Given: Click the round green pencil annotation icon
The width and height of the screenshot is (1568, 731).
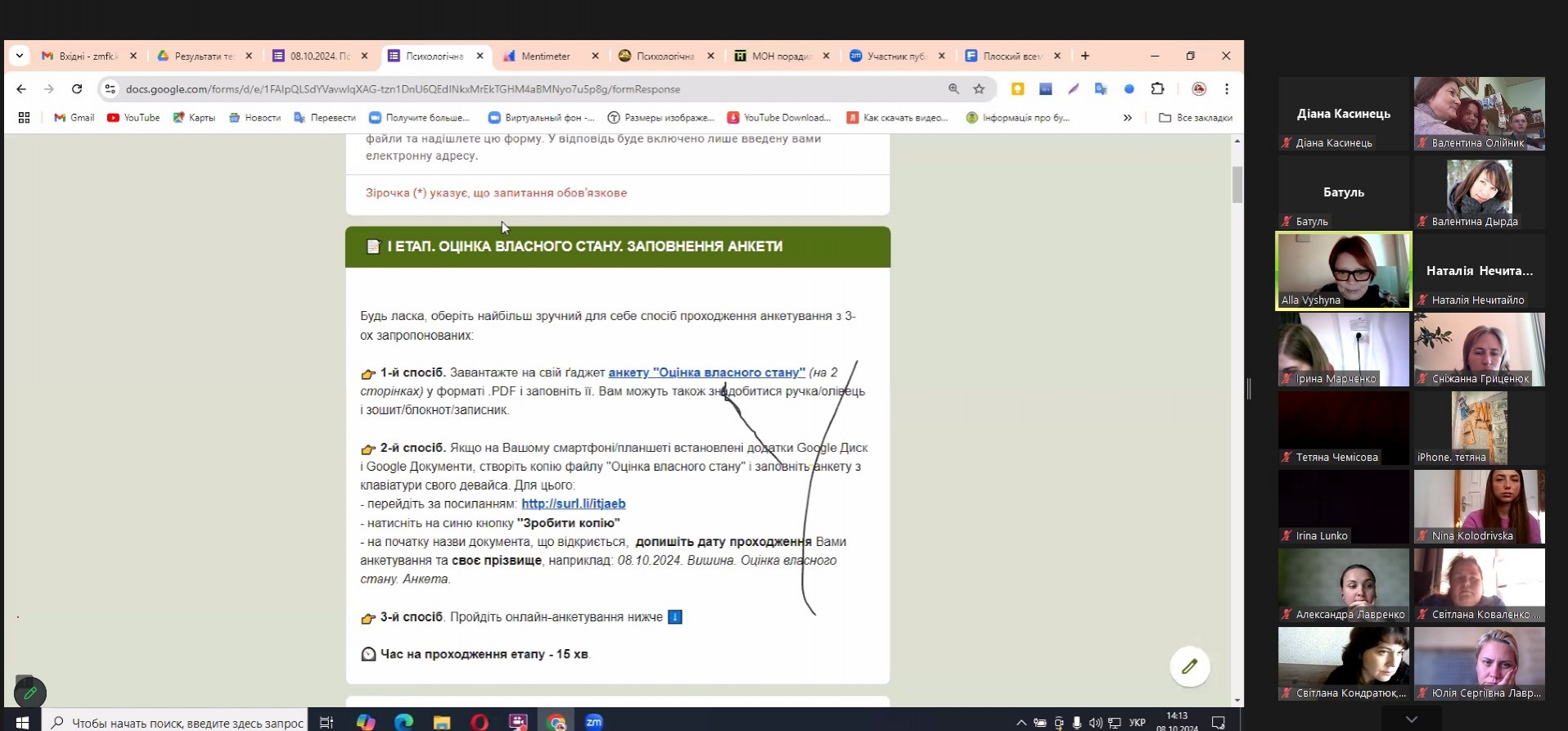Looking at the screenshot, I should point(30,693).
